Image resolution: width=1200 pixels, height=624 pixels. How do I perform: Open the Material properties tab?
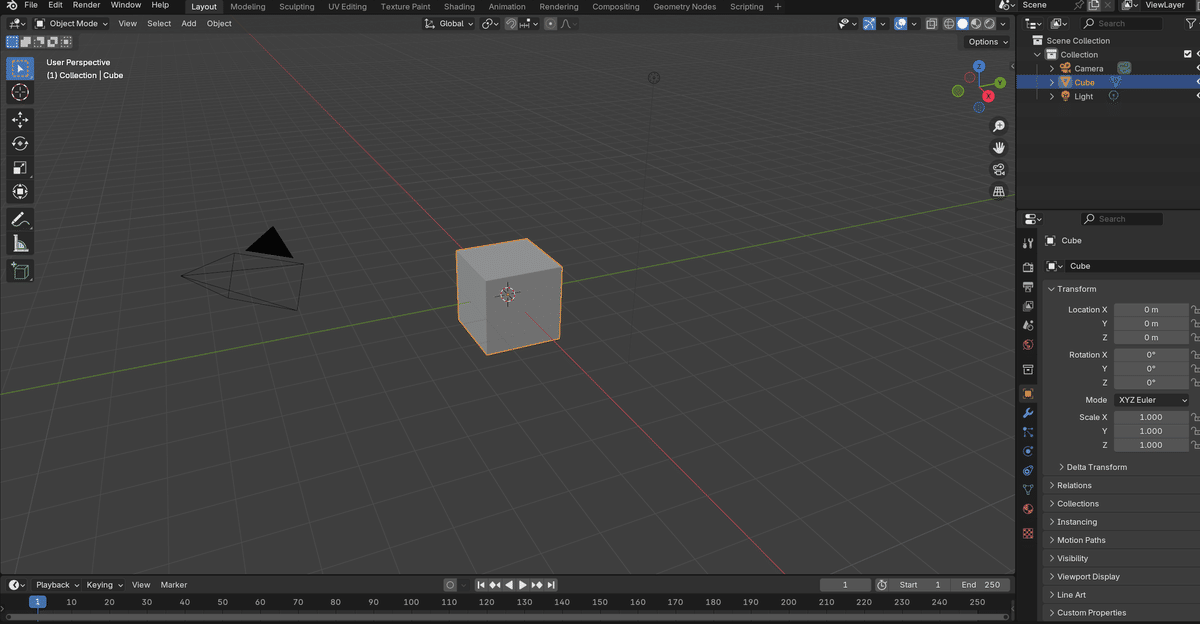pos(1028,509)
